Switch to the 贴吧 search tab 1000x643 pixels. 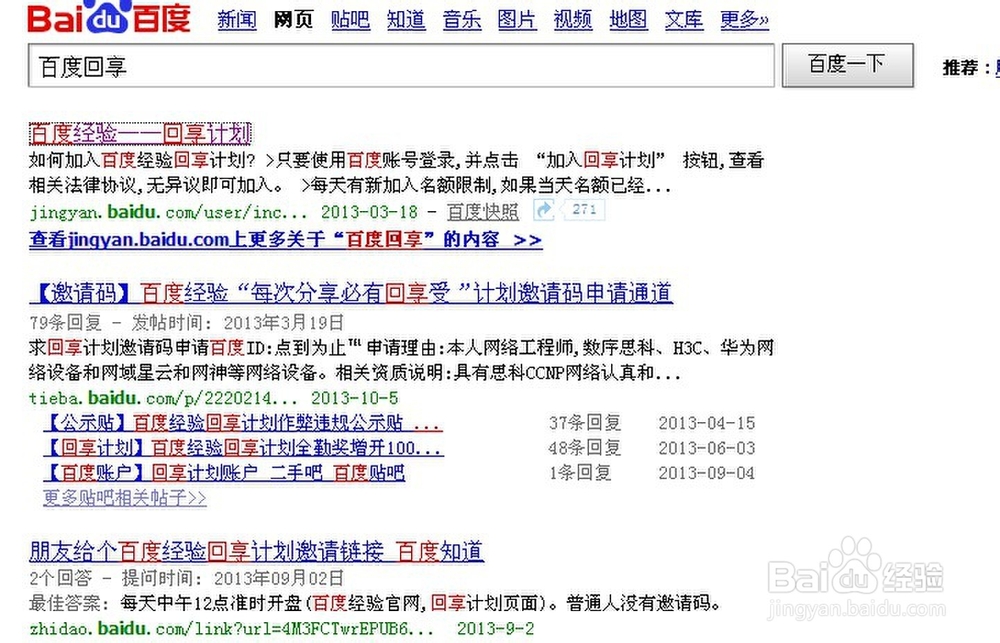350,19
